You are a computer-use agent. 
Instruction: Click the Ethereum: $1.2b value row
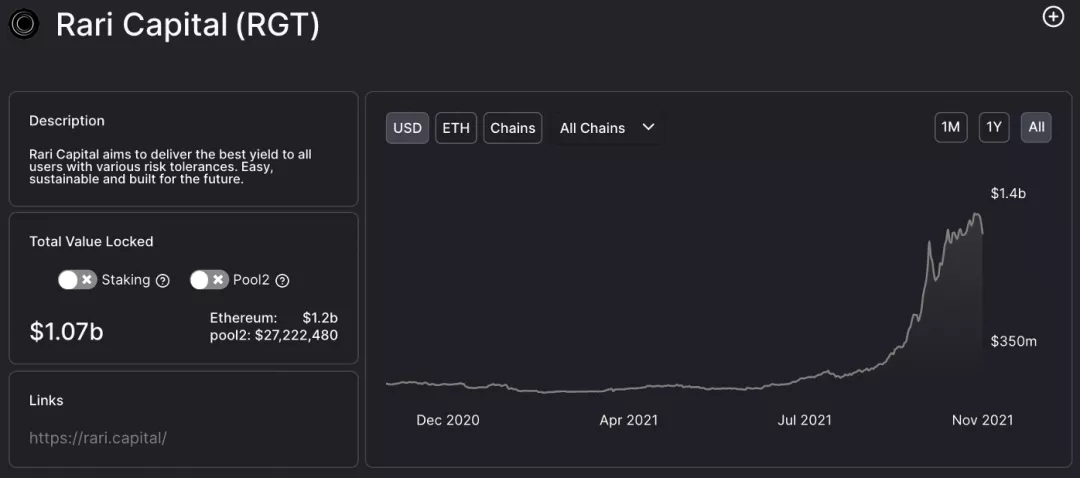(273, 318)
